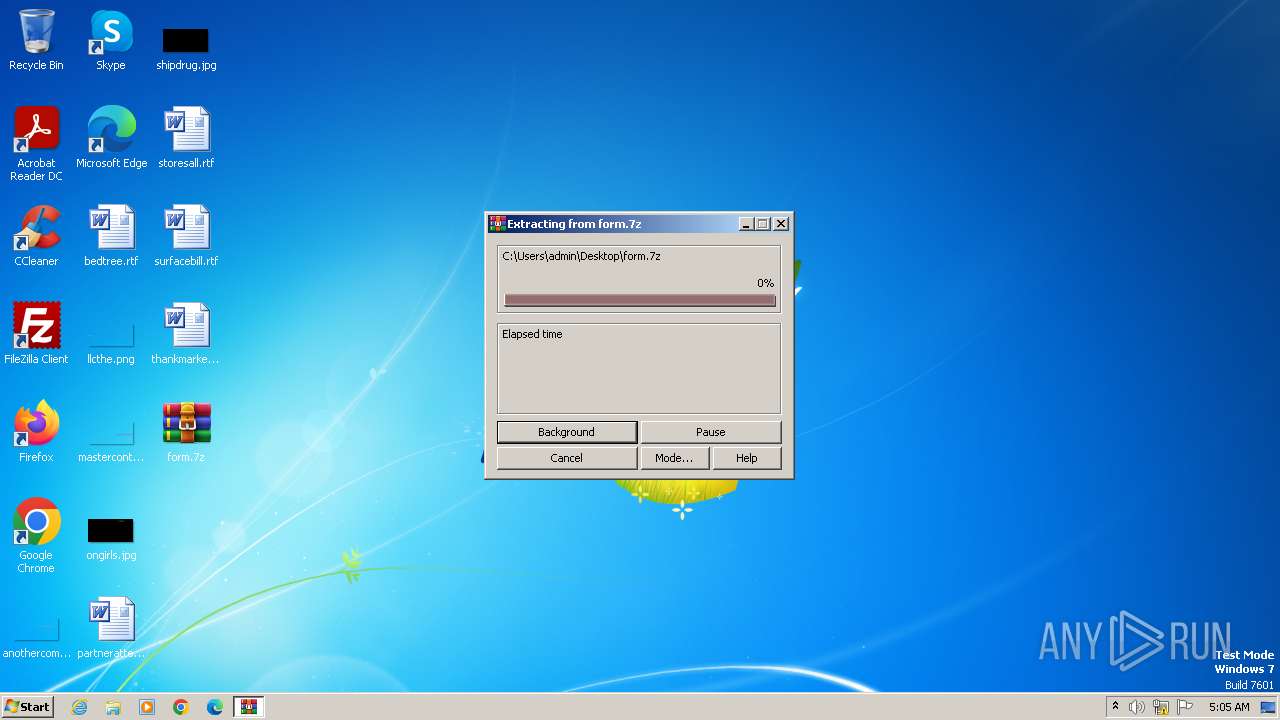Open the Acrobat Reader DC shortcut
The image size is (1280, 720).
[36, 143]
